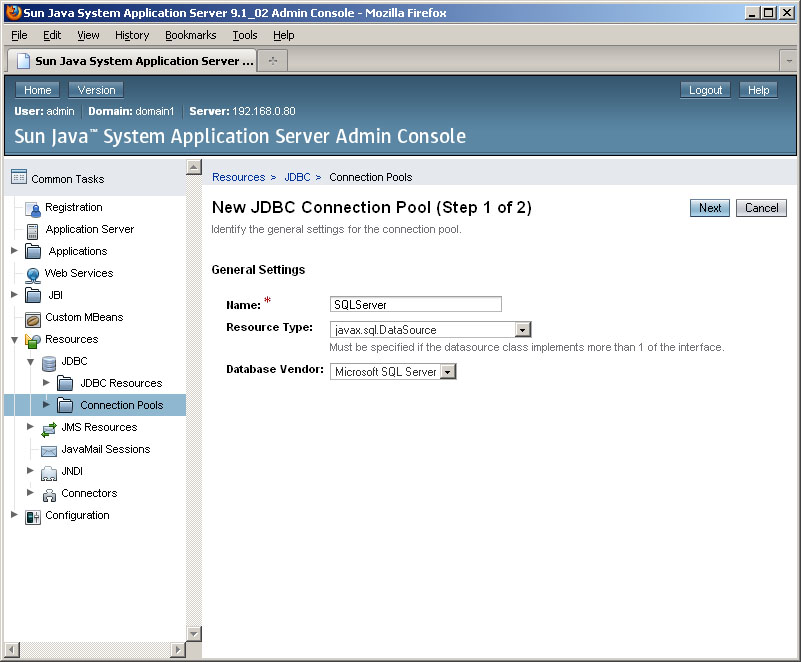Click the Common Tasks icon

(x=19, y=177)
